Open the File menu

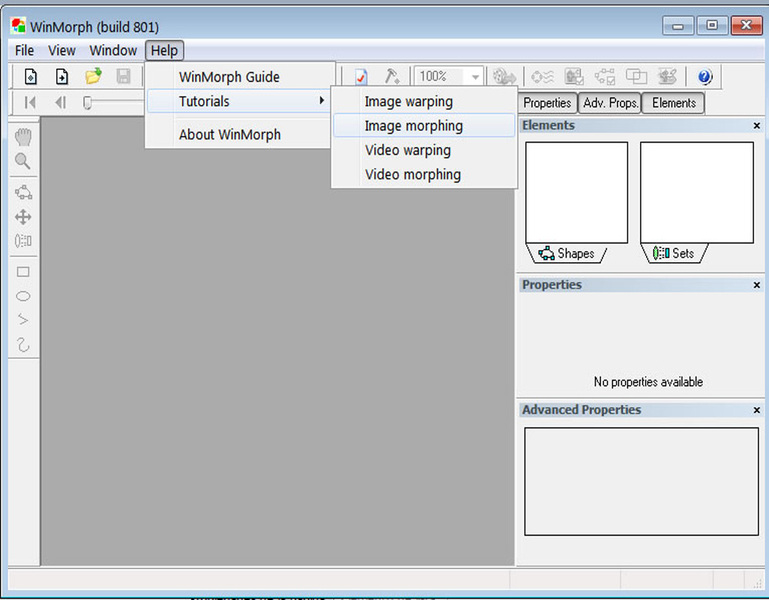click(24, 51)
